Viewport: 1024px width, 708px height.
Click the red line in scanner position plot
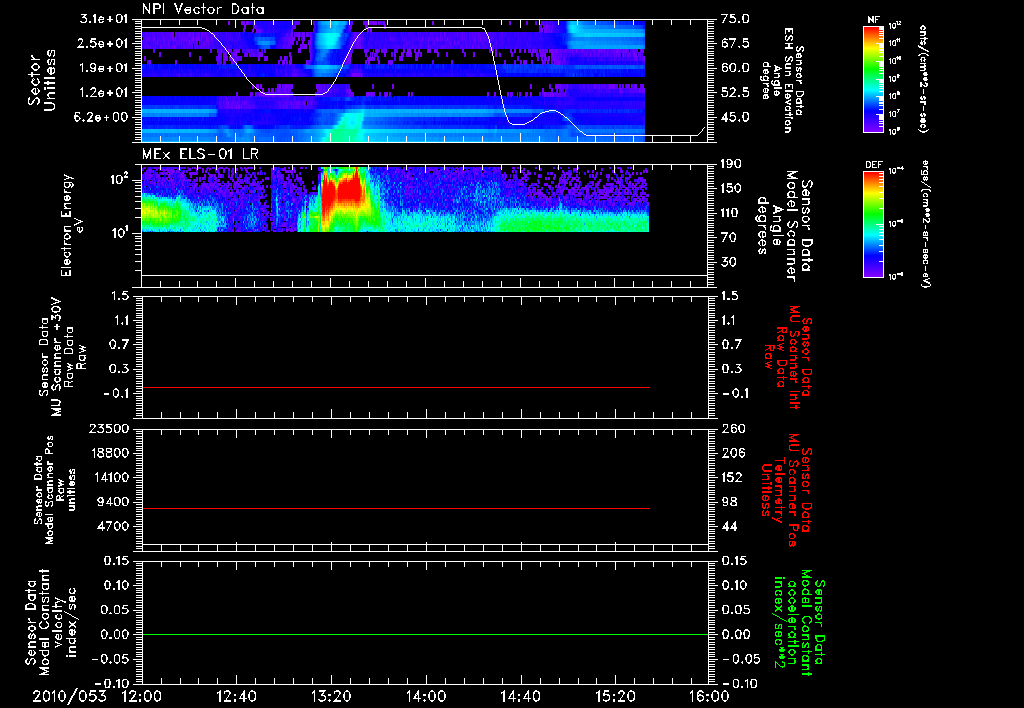[x=396, y=508]
